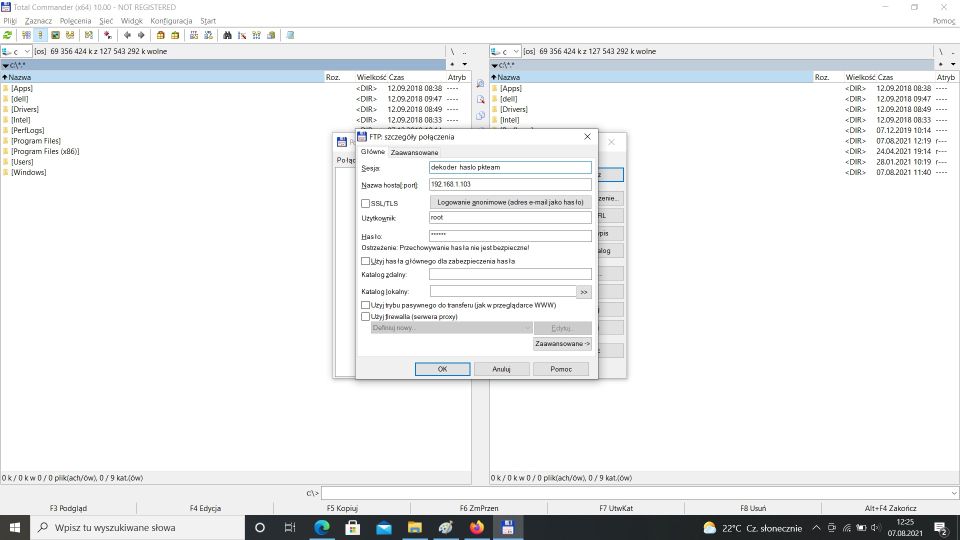Viewport: 960px width, 540px height.
Task: Click the green refresh icon in the toolbar
Action: (8, 35)
